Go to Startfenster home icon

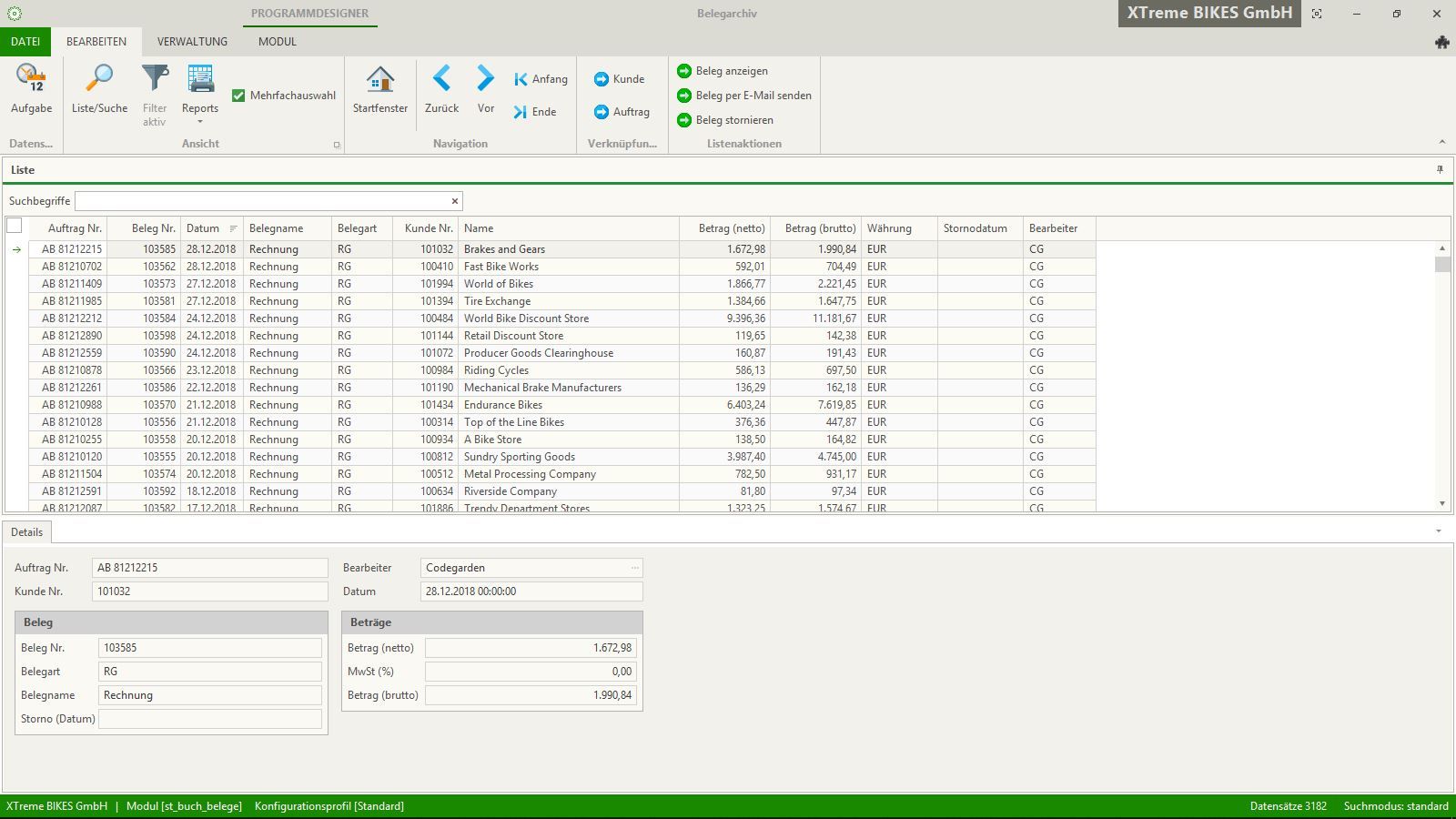379,79
